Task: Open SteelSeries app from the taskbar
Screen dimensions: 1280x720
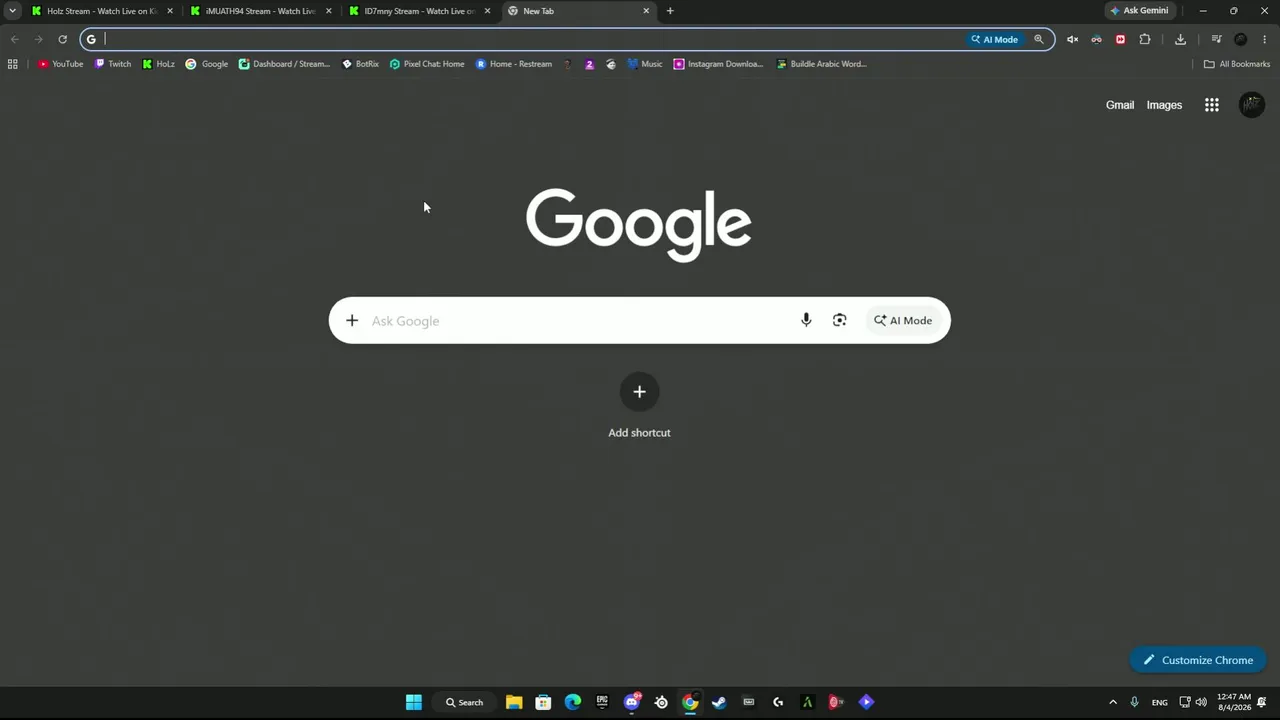Action: pos(661,702)
